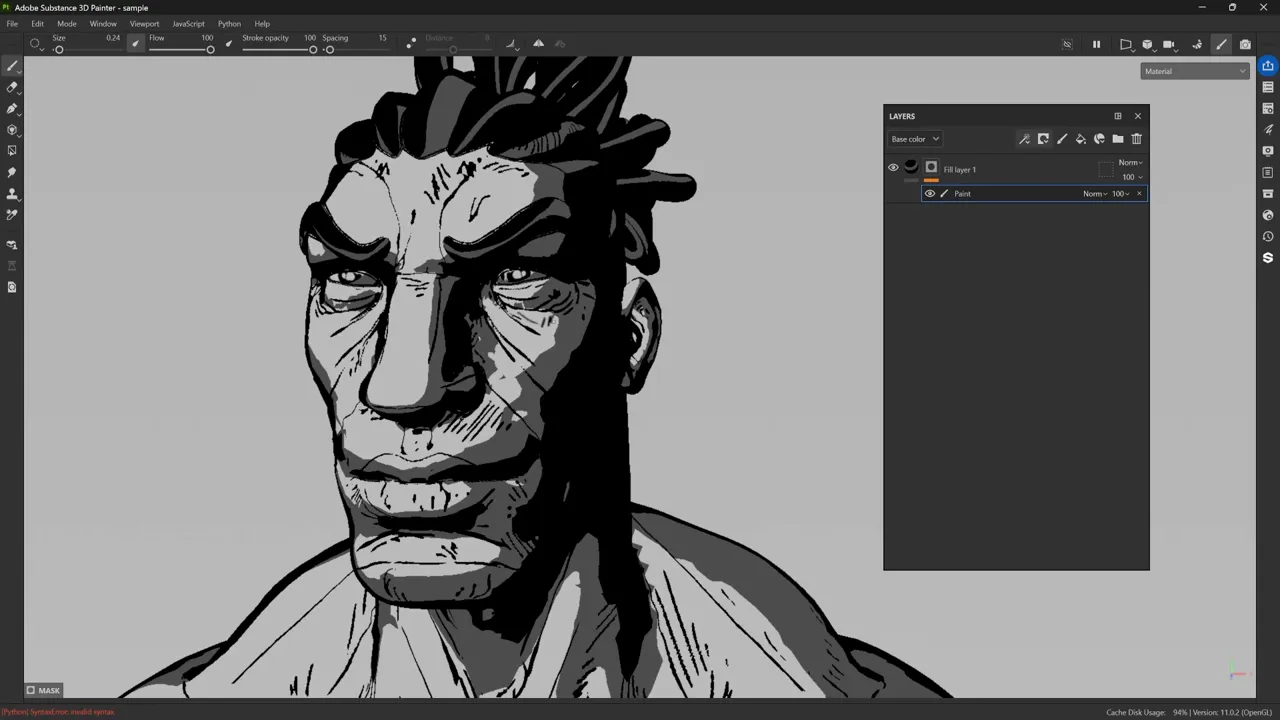Click the pause icon in the top toolbar
Image resolution: width=1280 pixels, height=720 pixels.
[1096, 44]
